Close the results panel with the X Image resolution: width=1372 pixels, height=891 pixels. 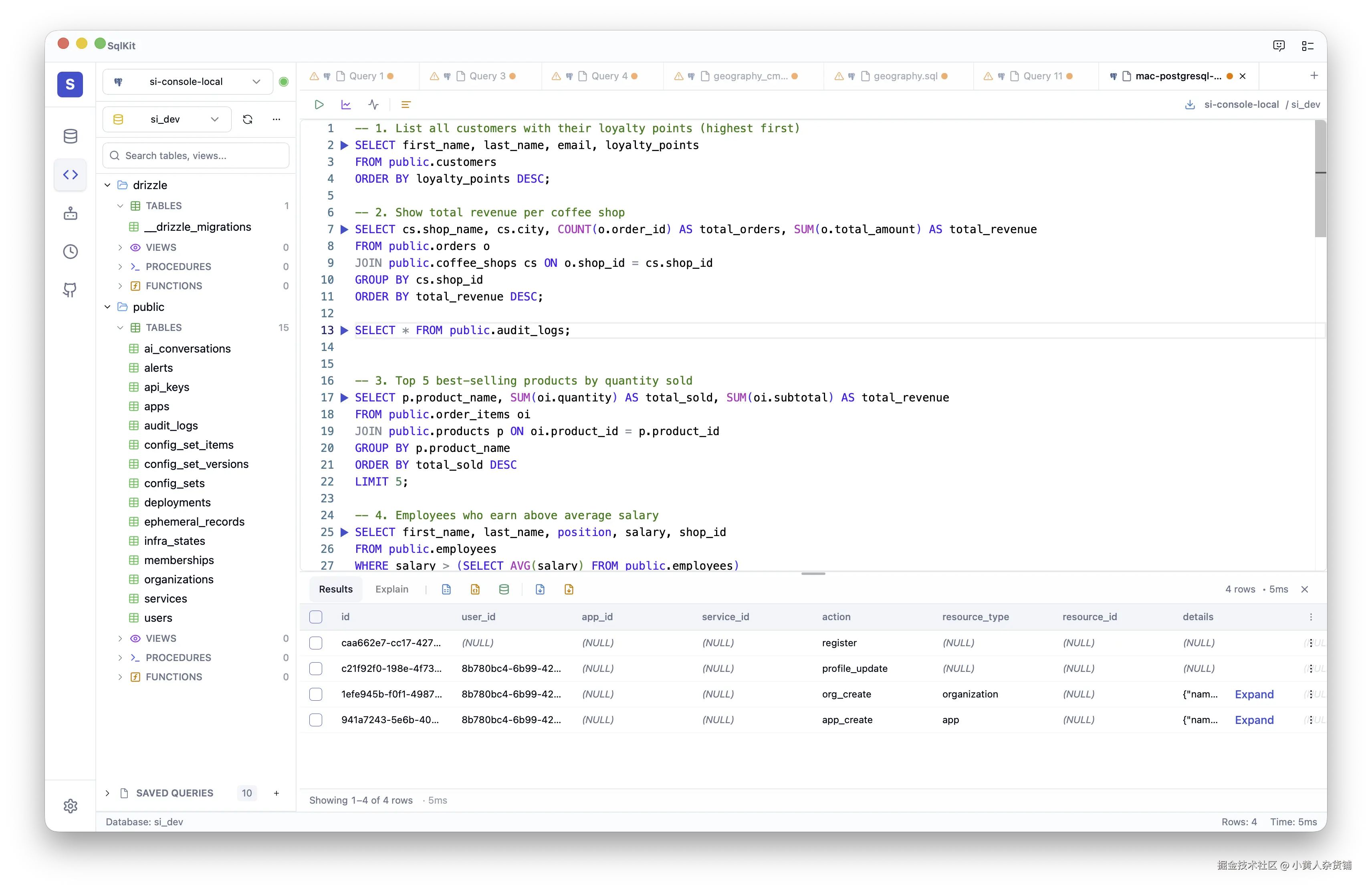coord(1305,589)
